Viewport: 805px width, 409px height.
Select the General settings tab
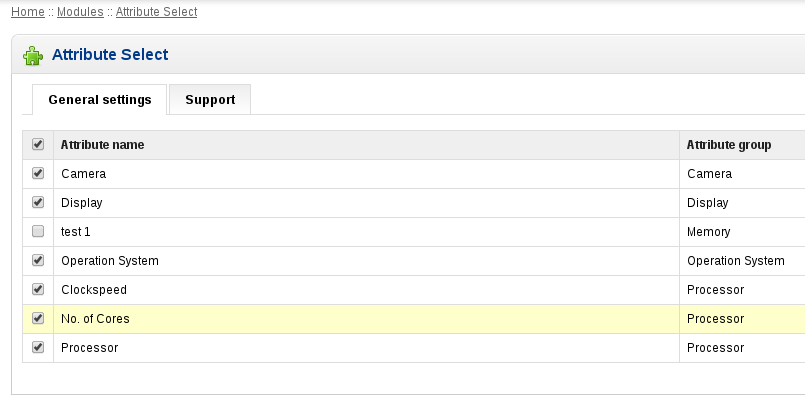coord(100,100)
